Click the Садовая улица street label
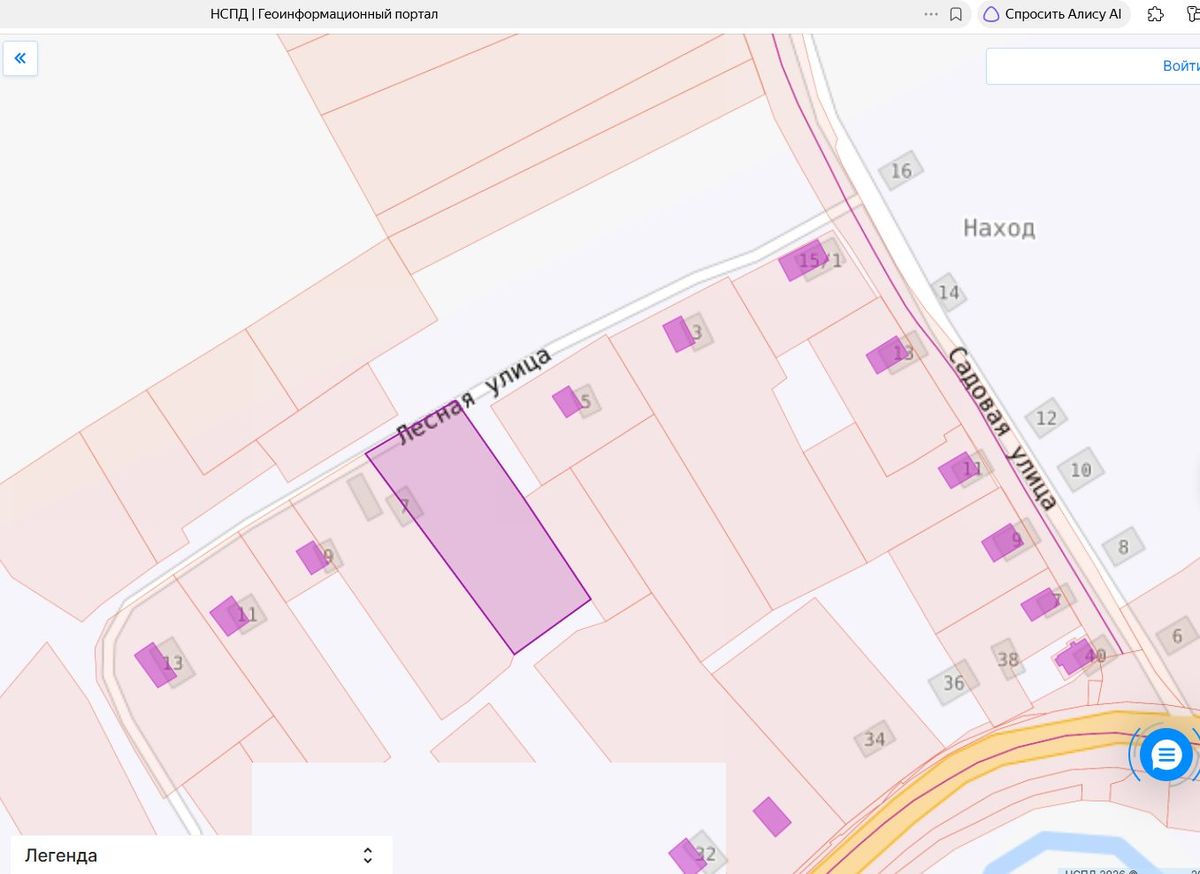This screenshot has height=874, width=1200. tap(1002, 428)
